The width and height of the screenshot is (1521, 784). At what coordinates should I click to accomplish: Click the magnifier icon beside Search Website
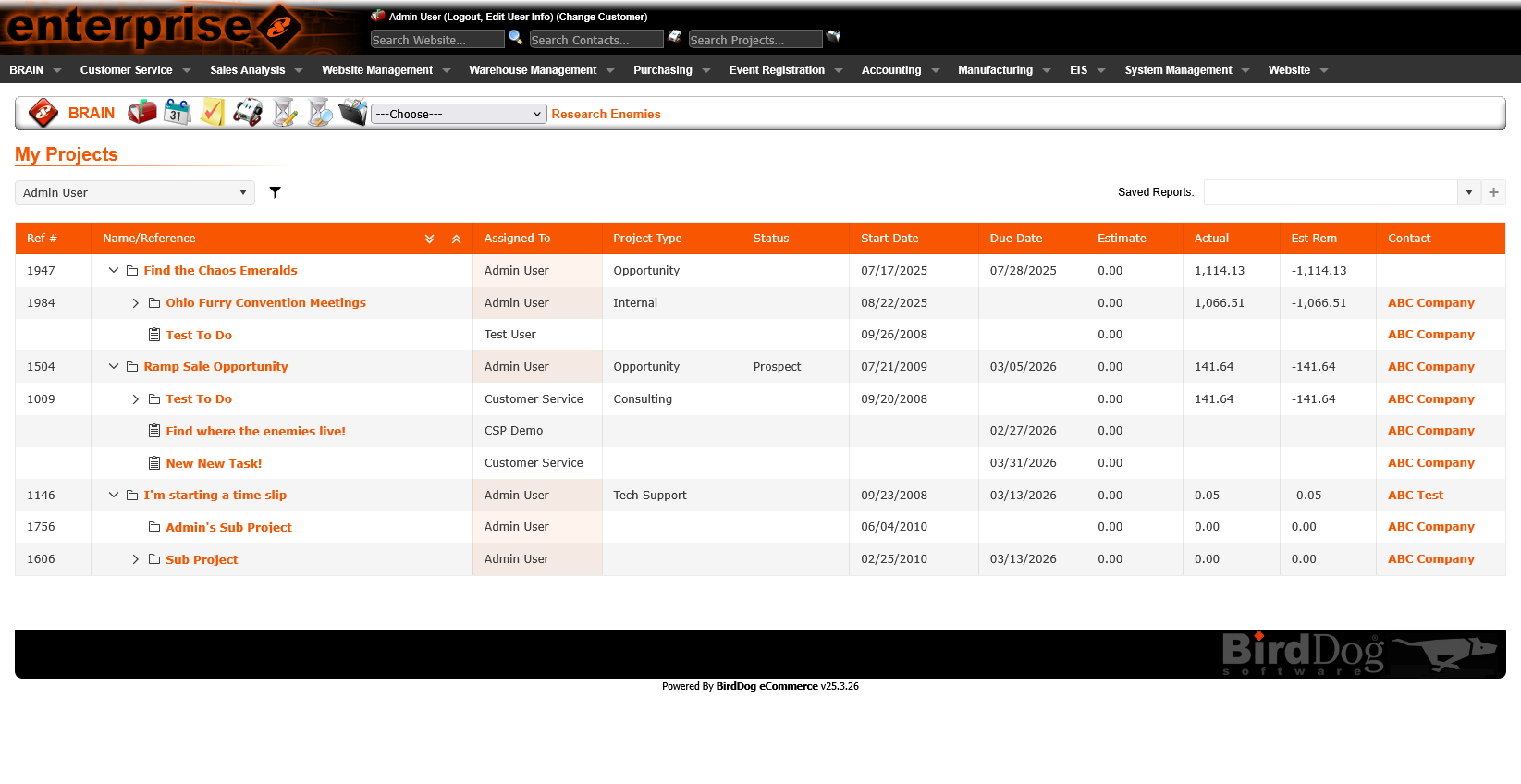(516, 37)
